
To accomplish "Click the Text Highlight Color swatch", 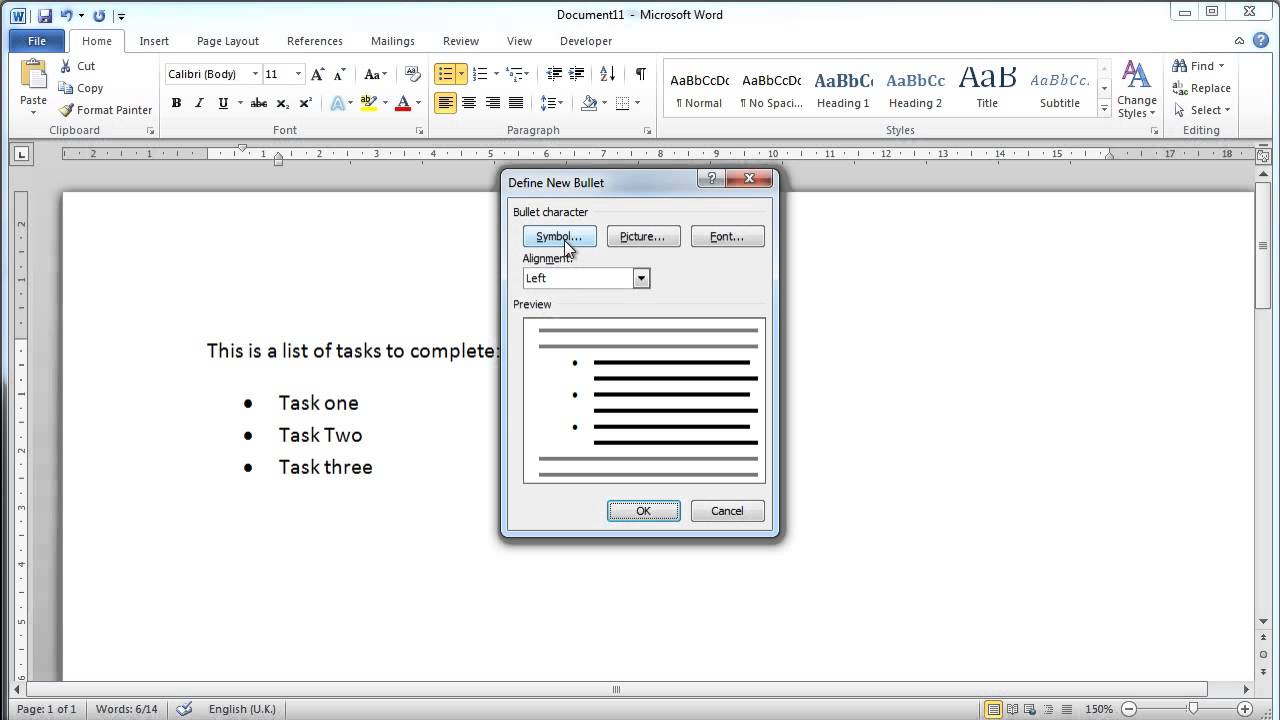I will (x=367, y=103).
